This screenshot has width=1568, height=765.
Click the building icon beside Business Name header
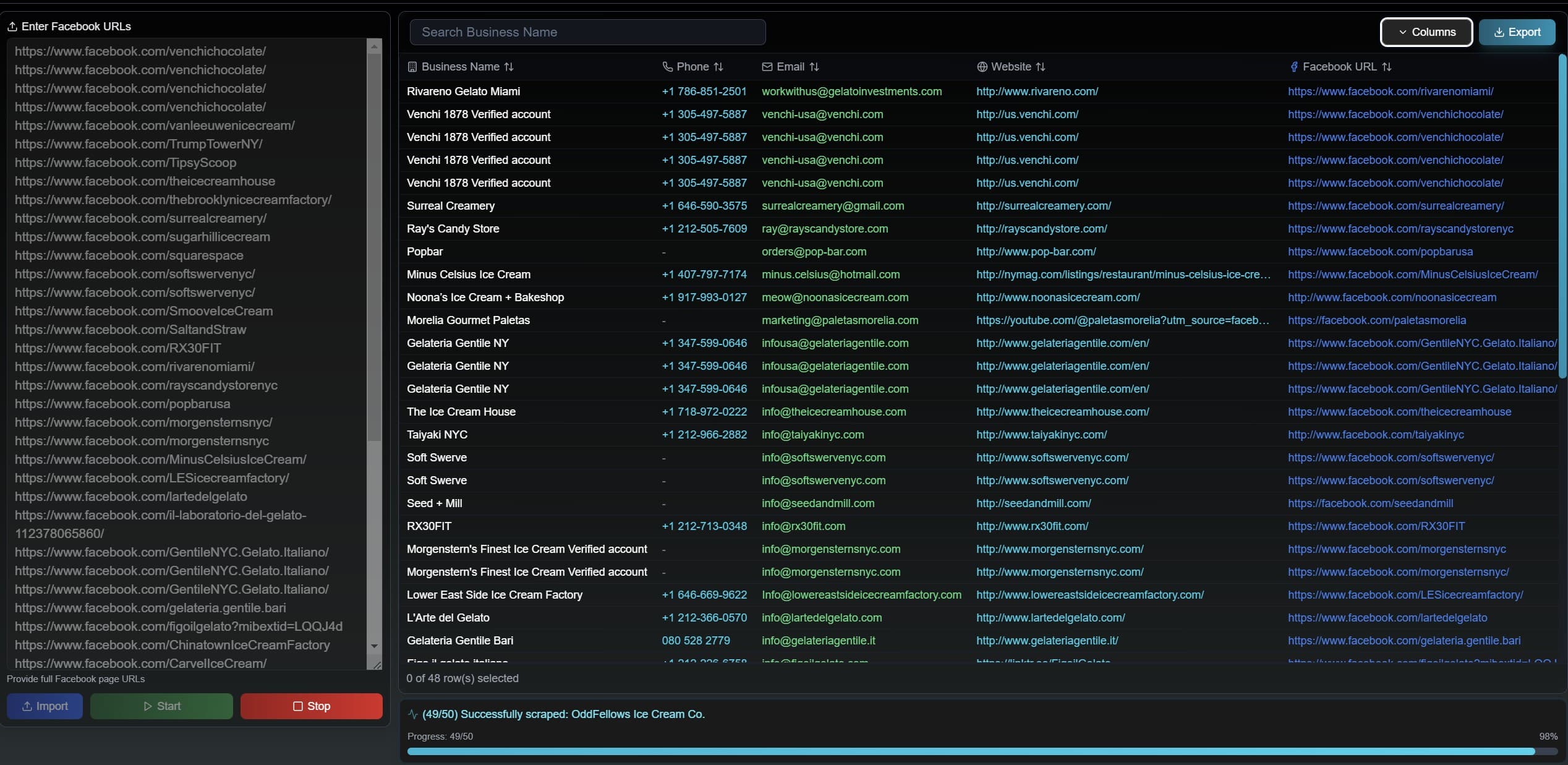coord(413,66)
